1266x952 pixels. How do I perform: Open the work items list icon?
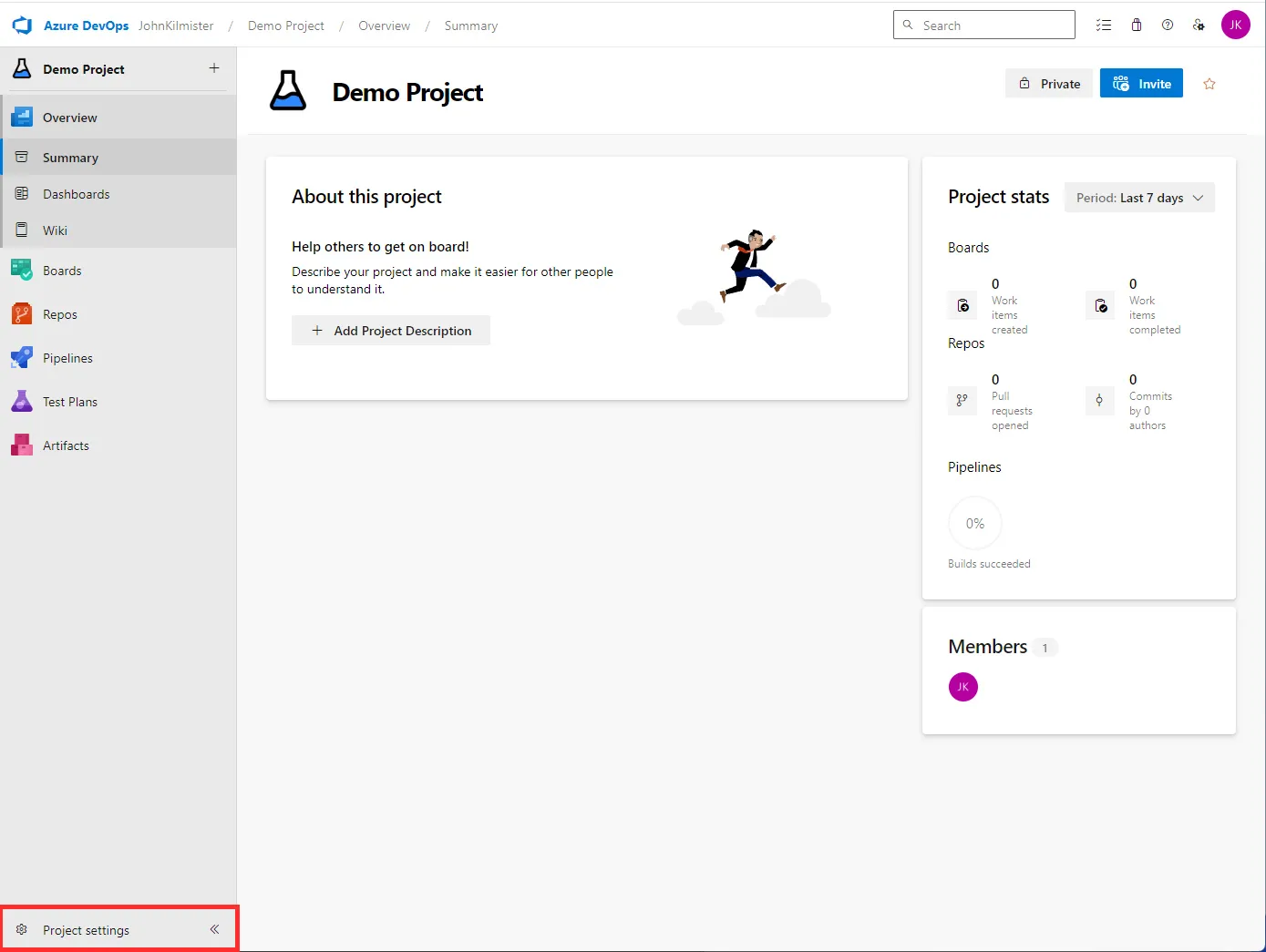(1104, 26)
